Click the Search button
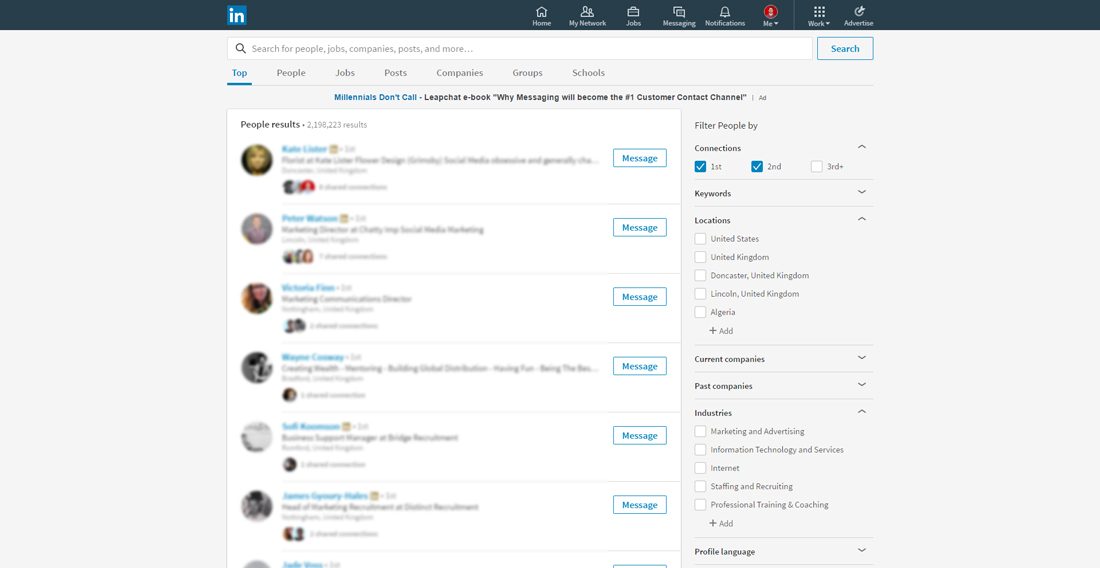Screen dimensions: 1100x568 [x=845, y=48]
